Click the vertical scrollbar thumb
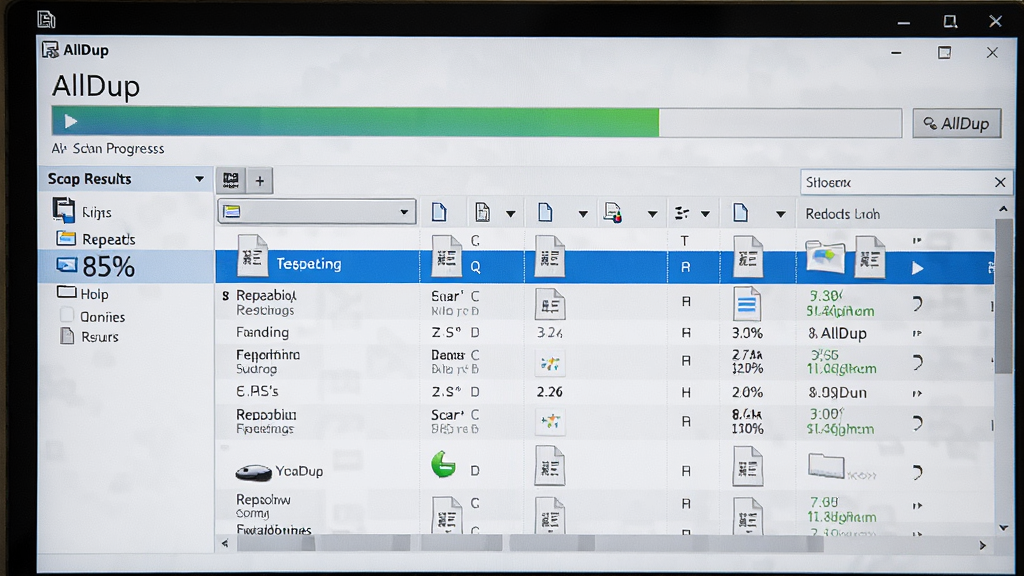Image resolution: width=1024 pixels, height=576 pixels. pos(1004,295)
